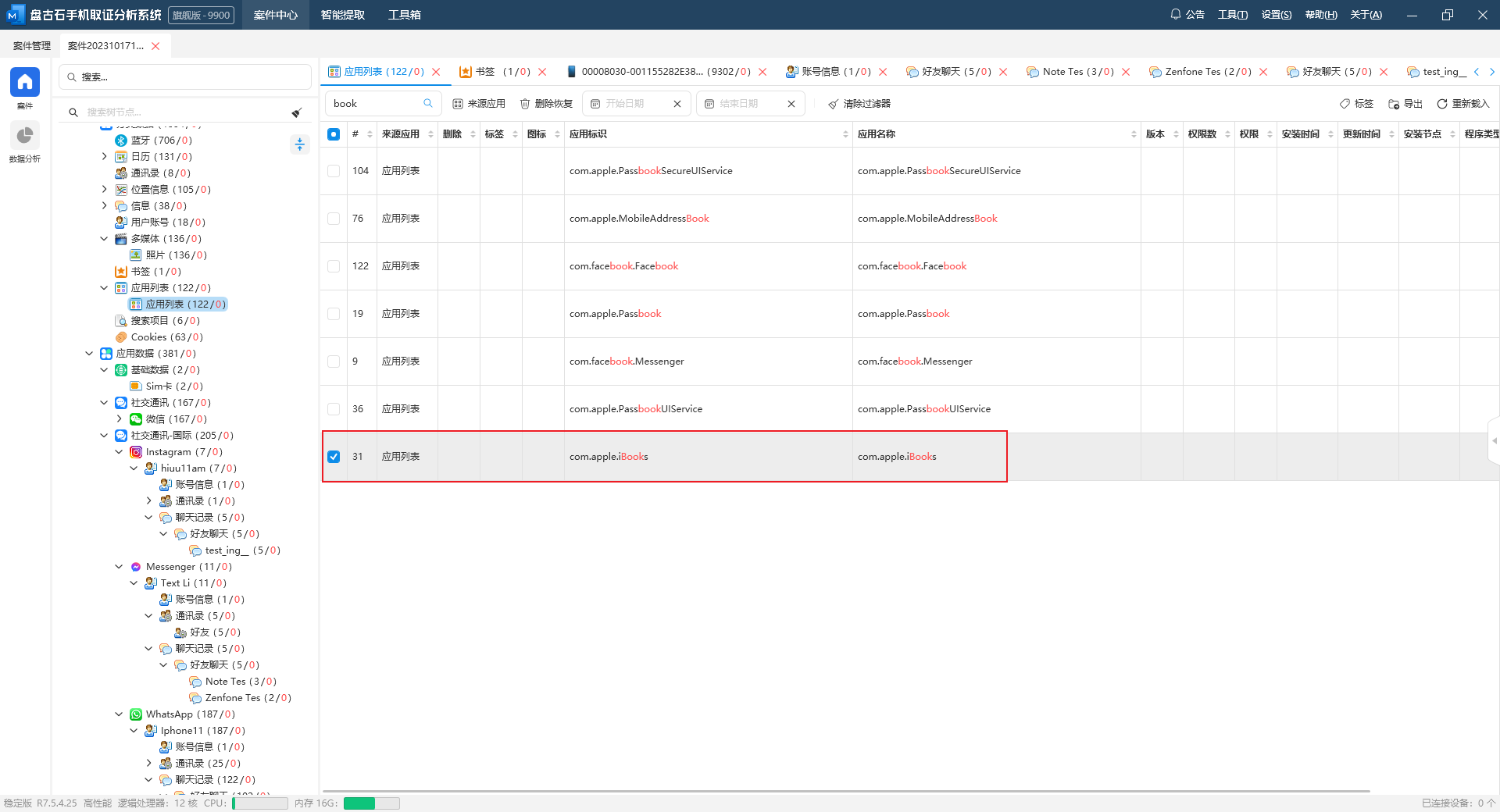
Task: Click the 清除过滤器 broom icon
Action: pyautogui.click(x=834, y=104)
